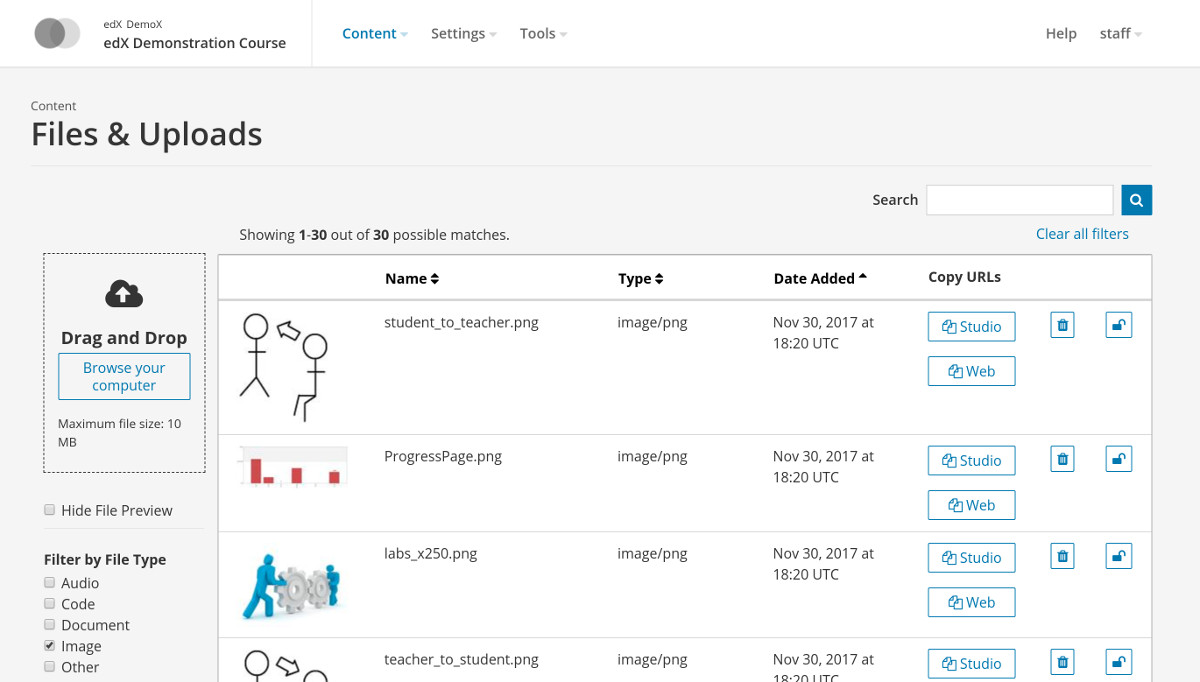Click the Clear all filters link
Viewport: 1200px width, 682px height.
coord(1082,233)
